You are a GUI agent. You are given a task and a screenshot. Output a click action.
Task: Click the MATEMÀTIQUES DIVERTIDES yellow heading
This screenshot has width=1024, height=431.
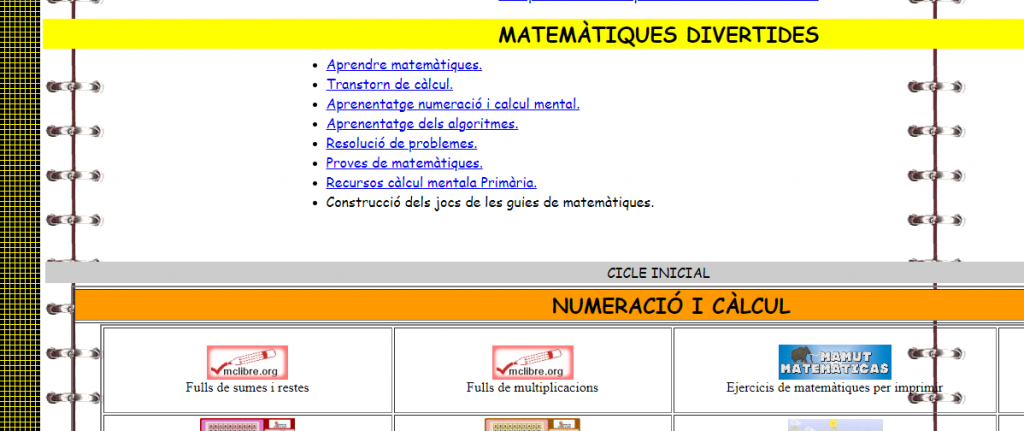pyautogui.click(x=658, y=35)
